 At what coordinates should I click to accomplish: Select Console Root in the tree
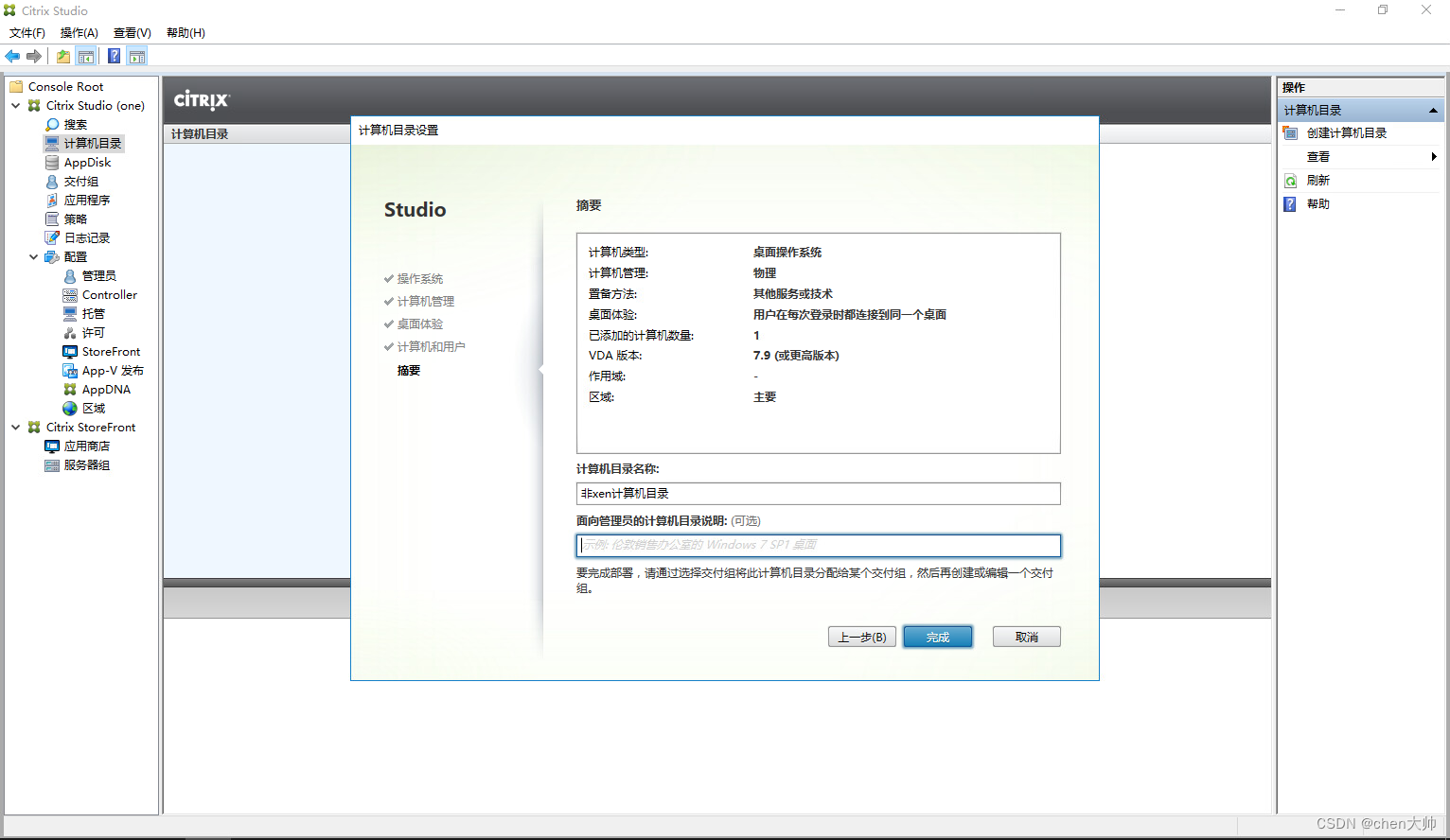(x=66, y=87)
